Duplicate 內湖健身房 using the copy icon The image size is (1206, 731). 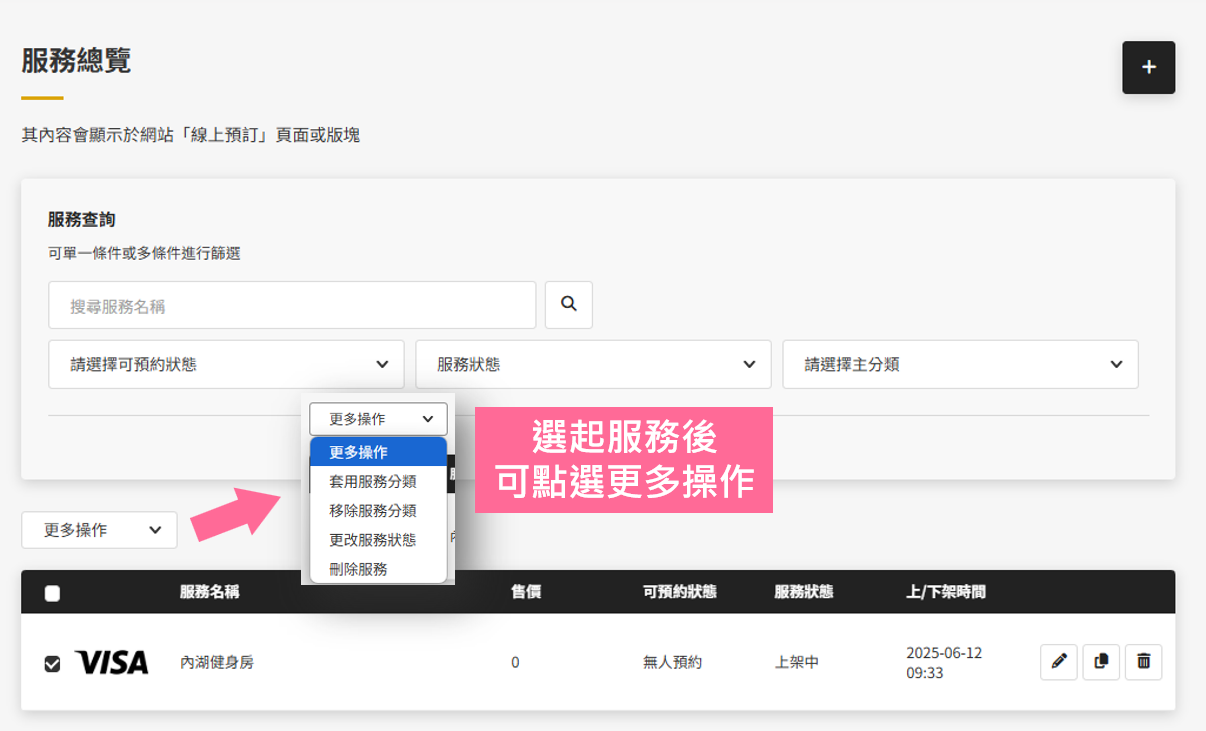[x=1101, y=662]
